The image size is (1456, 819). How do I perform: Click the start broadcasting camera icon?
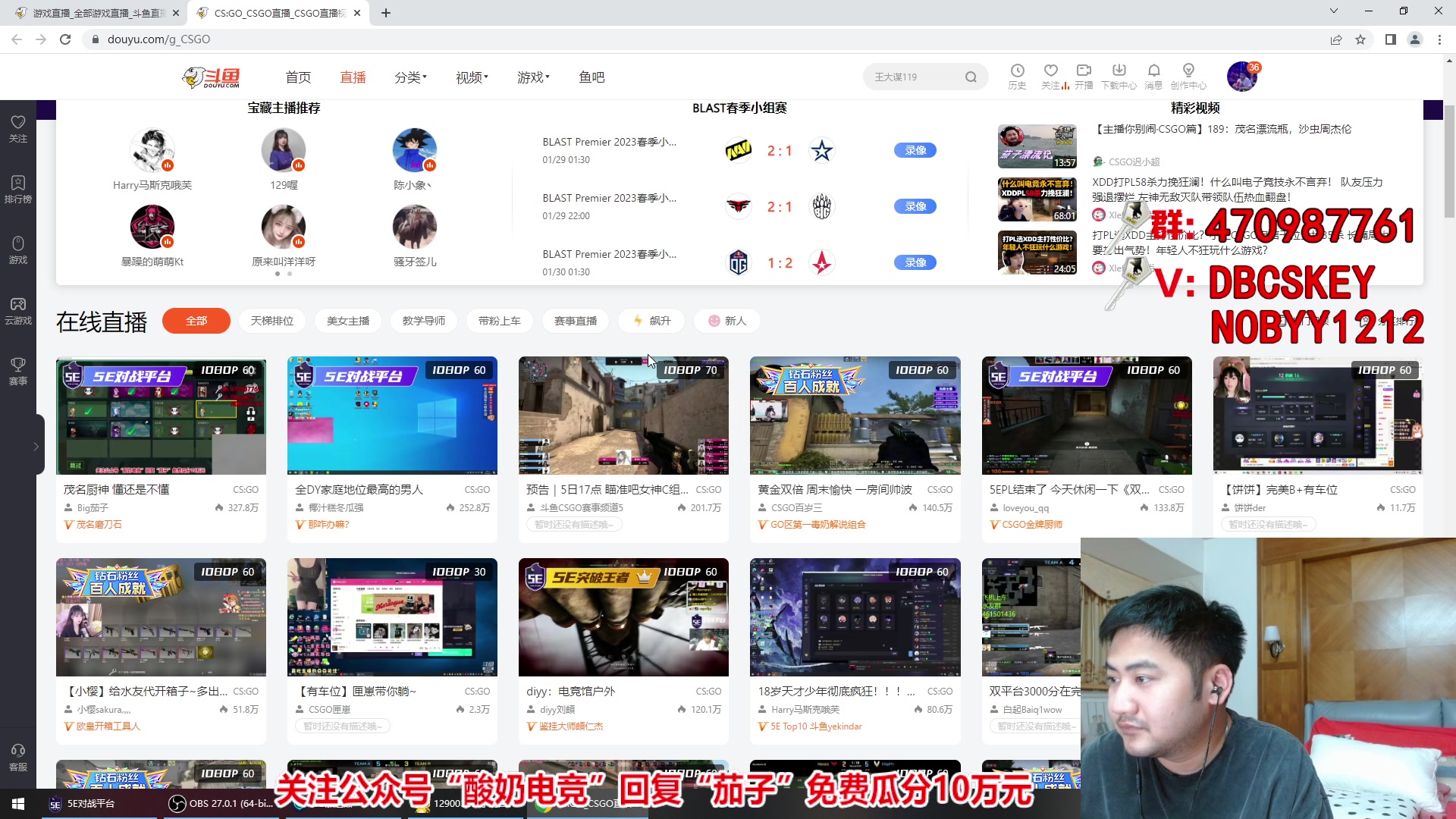[x=1084, y=71]
